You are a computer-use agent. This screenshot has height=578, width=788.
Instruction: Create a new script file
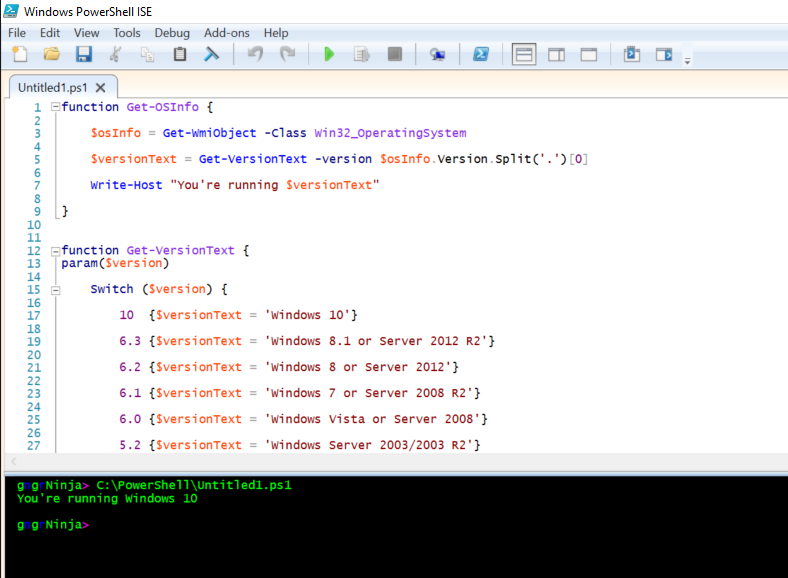pos(19,54)
